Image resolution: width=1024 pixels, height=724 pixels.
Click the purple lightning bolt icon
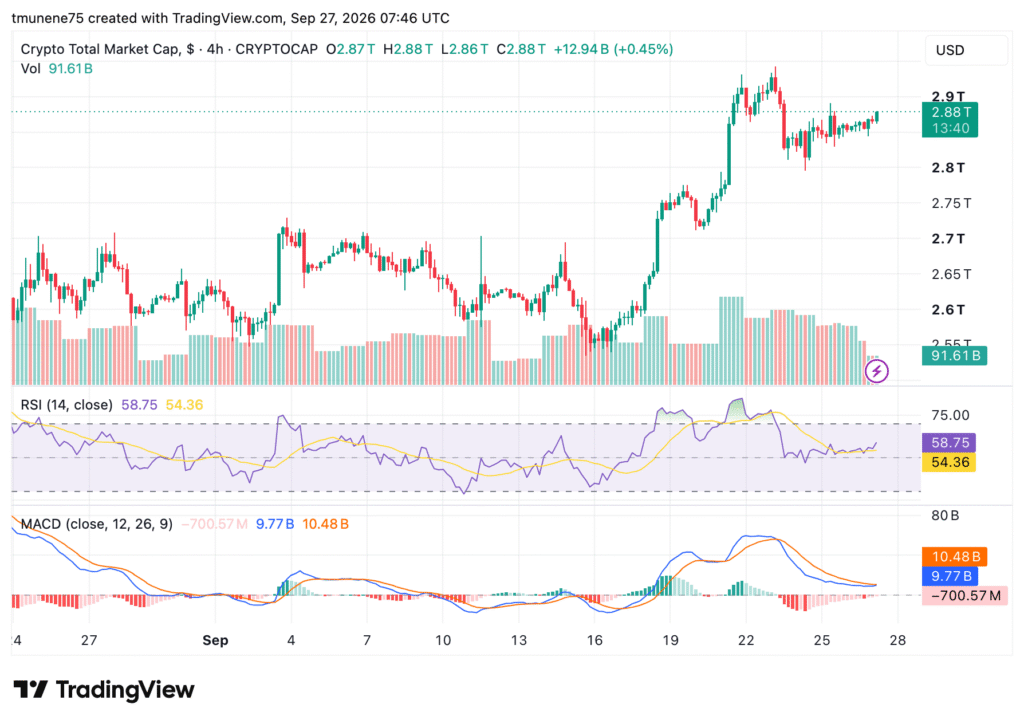[876, 371]
